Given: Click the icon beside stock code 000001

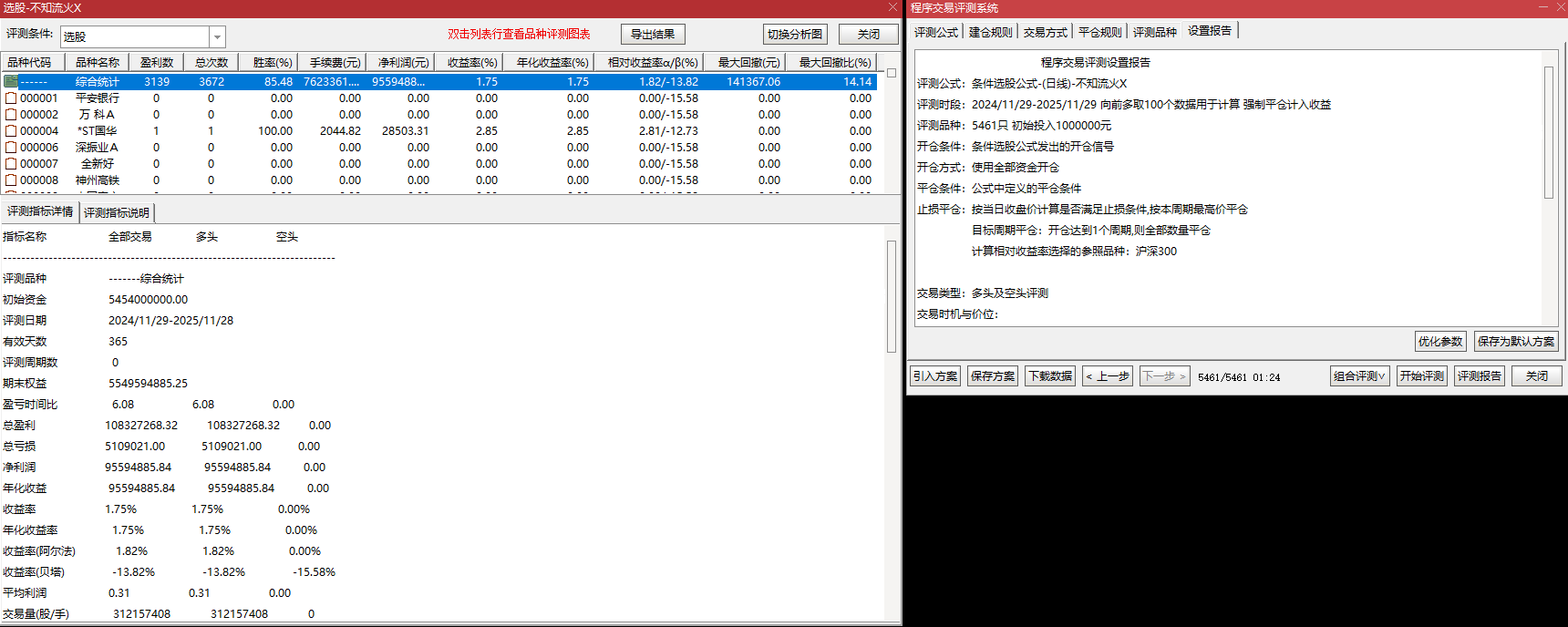Looking at the screenshot, I should coord(11,98).
